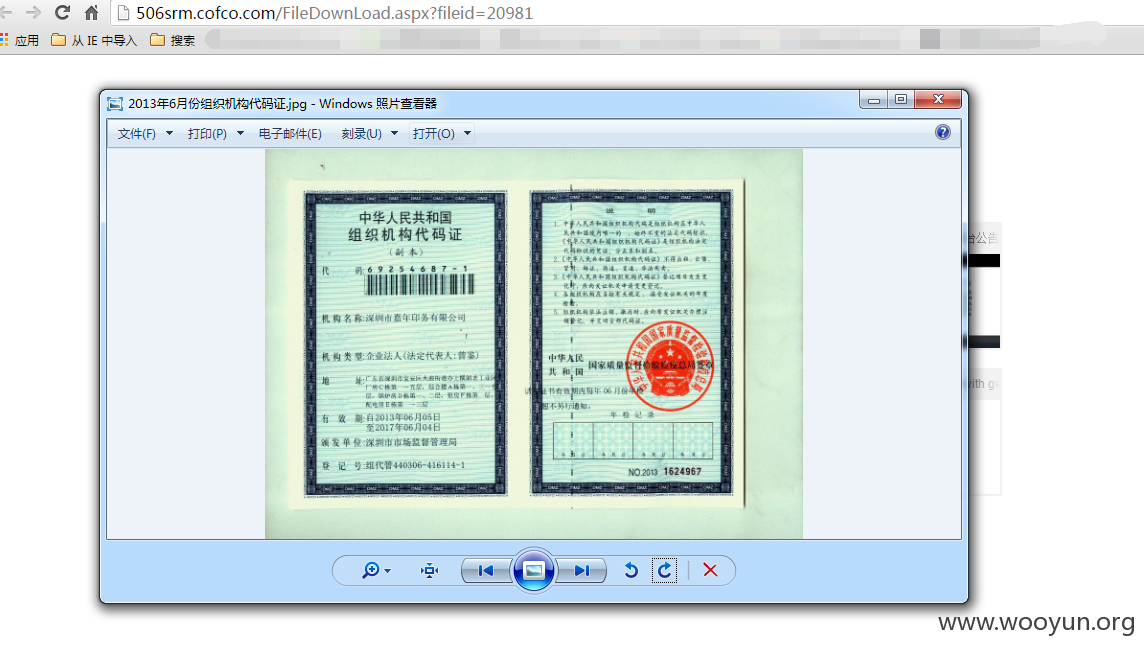
Task: Delete the photo with red X
Action: tap(710, 570)
